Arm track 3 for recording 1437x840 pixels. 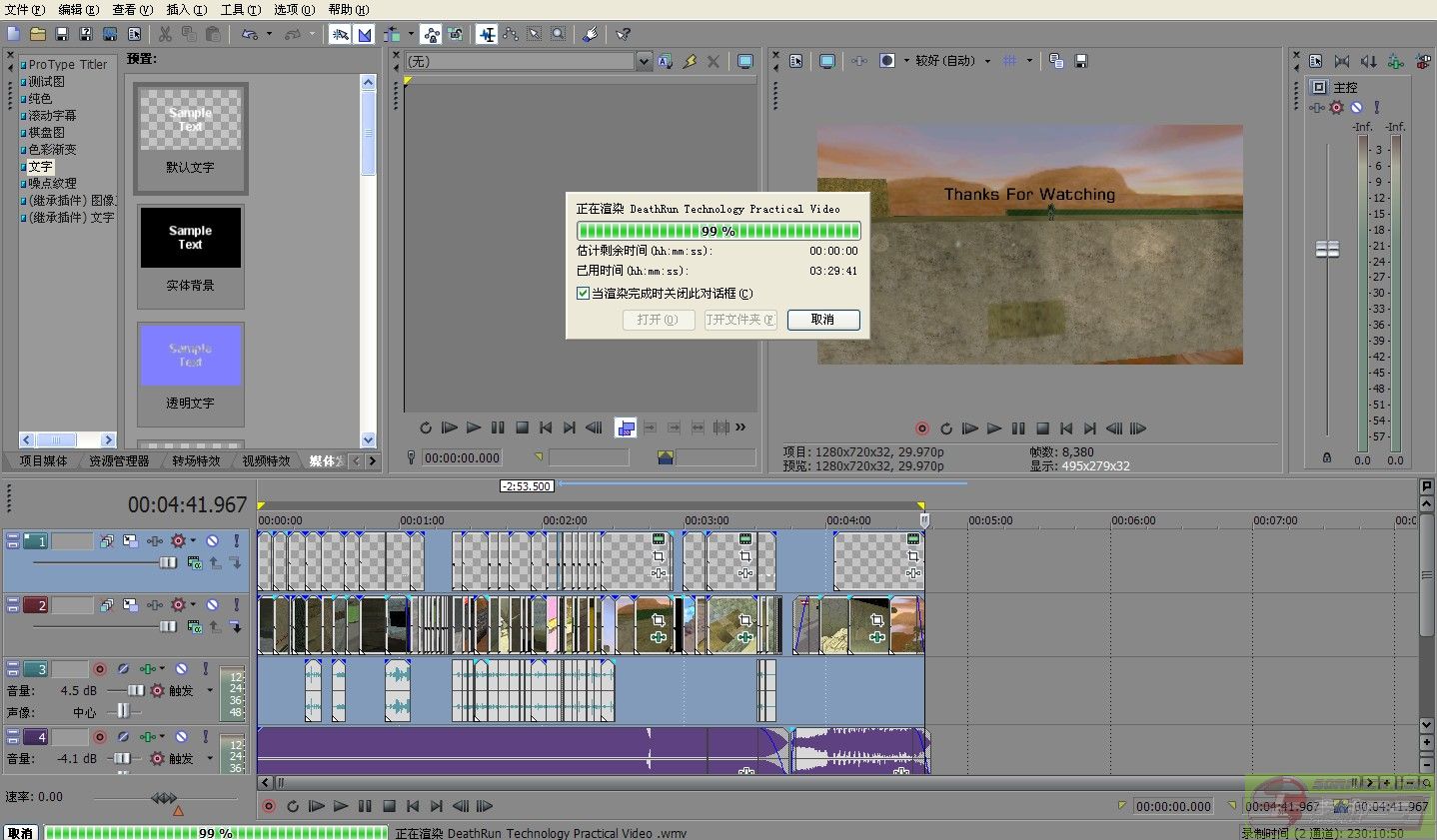pos(100,668)
